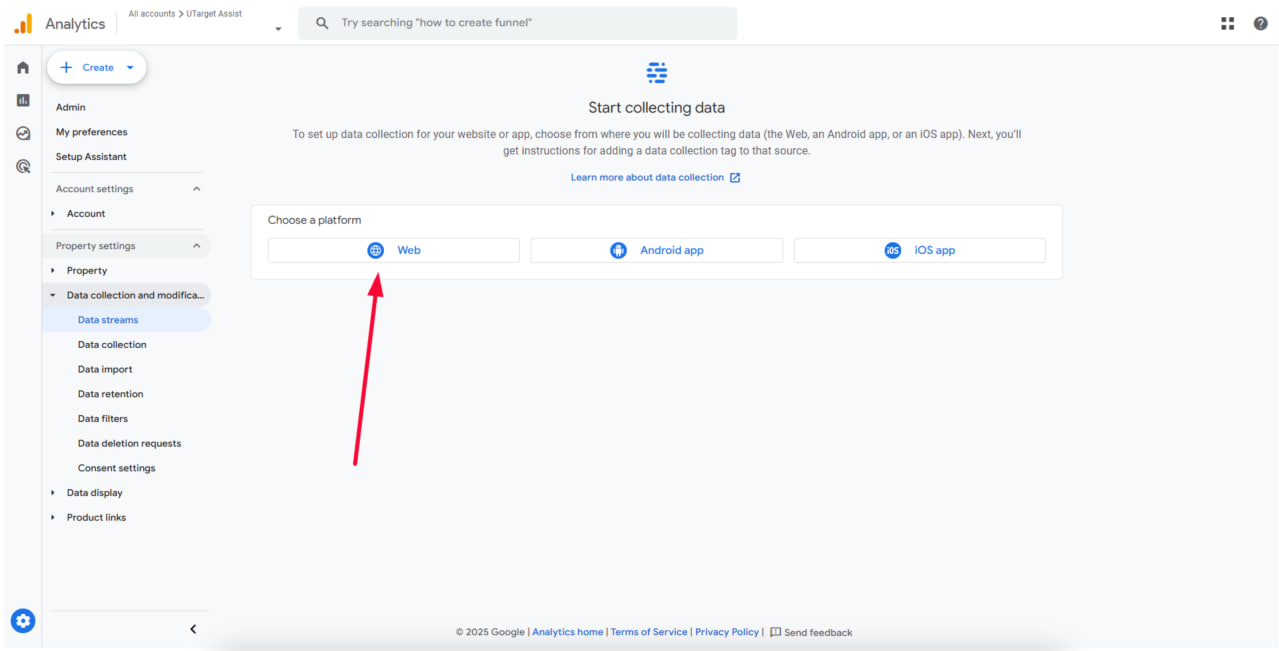Open the Explore icon in left rail
1279x651 pixels.
[x=23, y=133]
